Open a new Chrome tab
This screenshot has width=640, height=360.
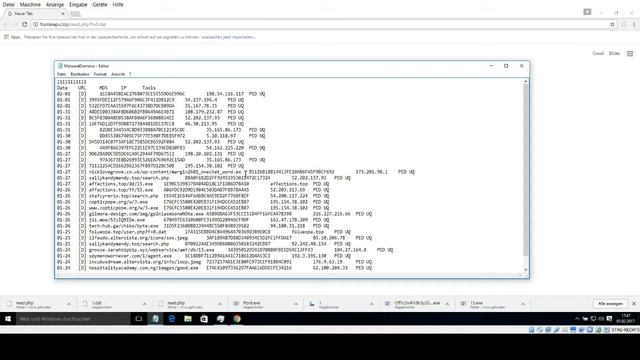pos(76,14)
